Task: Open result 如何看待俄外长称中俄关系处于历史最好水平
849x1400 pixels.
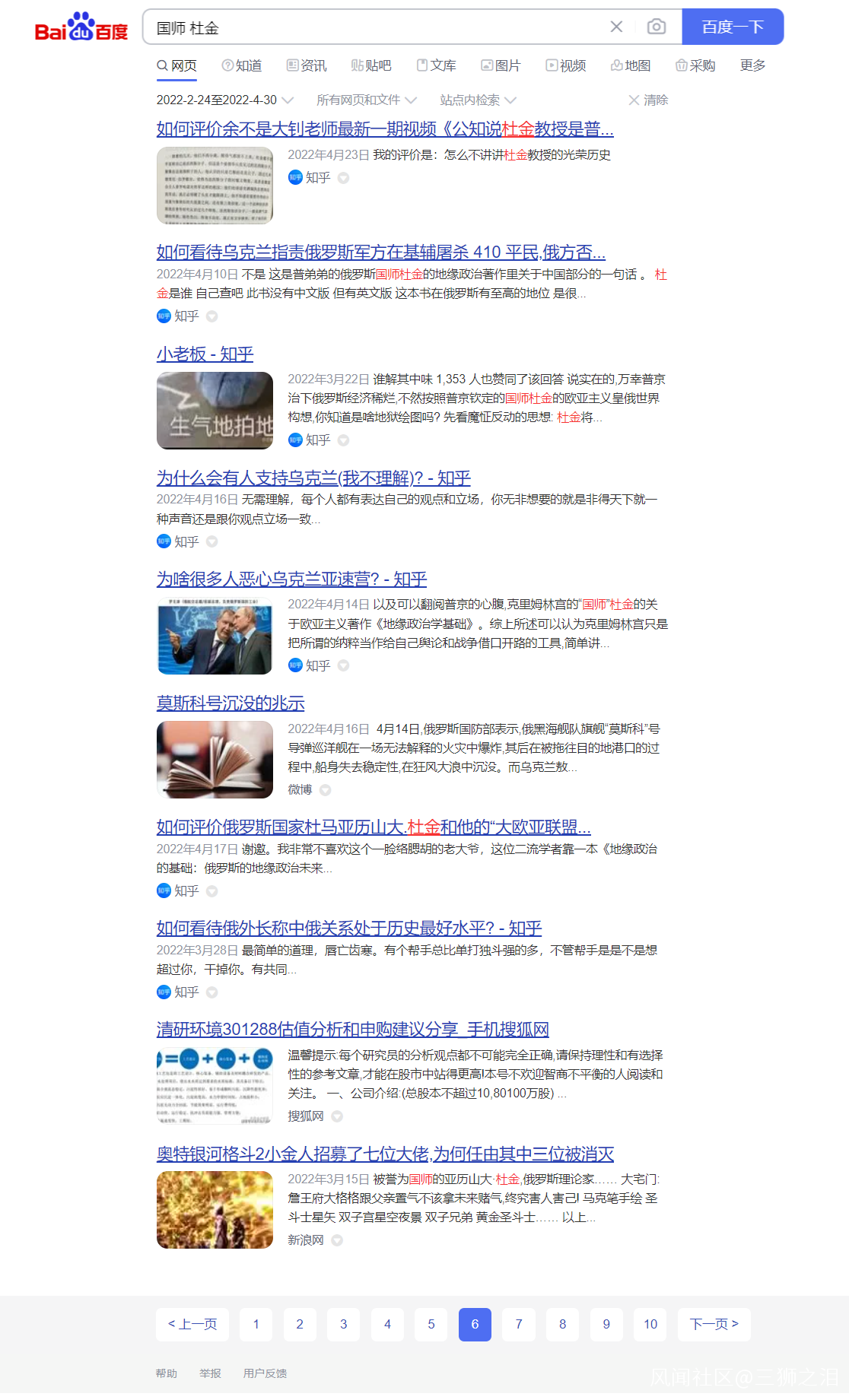Action: tap(349, 929)
